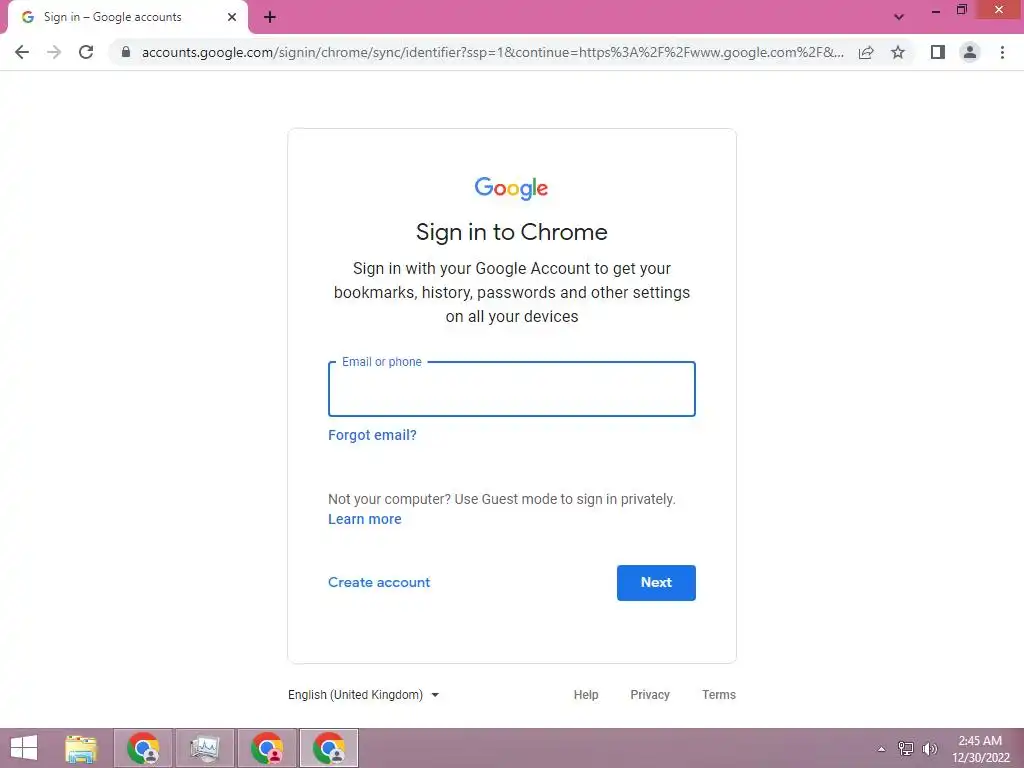
Task: Open the Chrome three-dot menu
Action: pyautogui.click(x=1002, y=52)
